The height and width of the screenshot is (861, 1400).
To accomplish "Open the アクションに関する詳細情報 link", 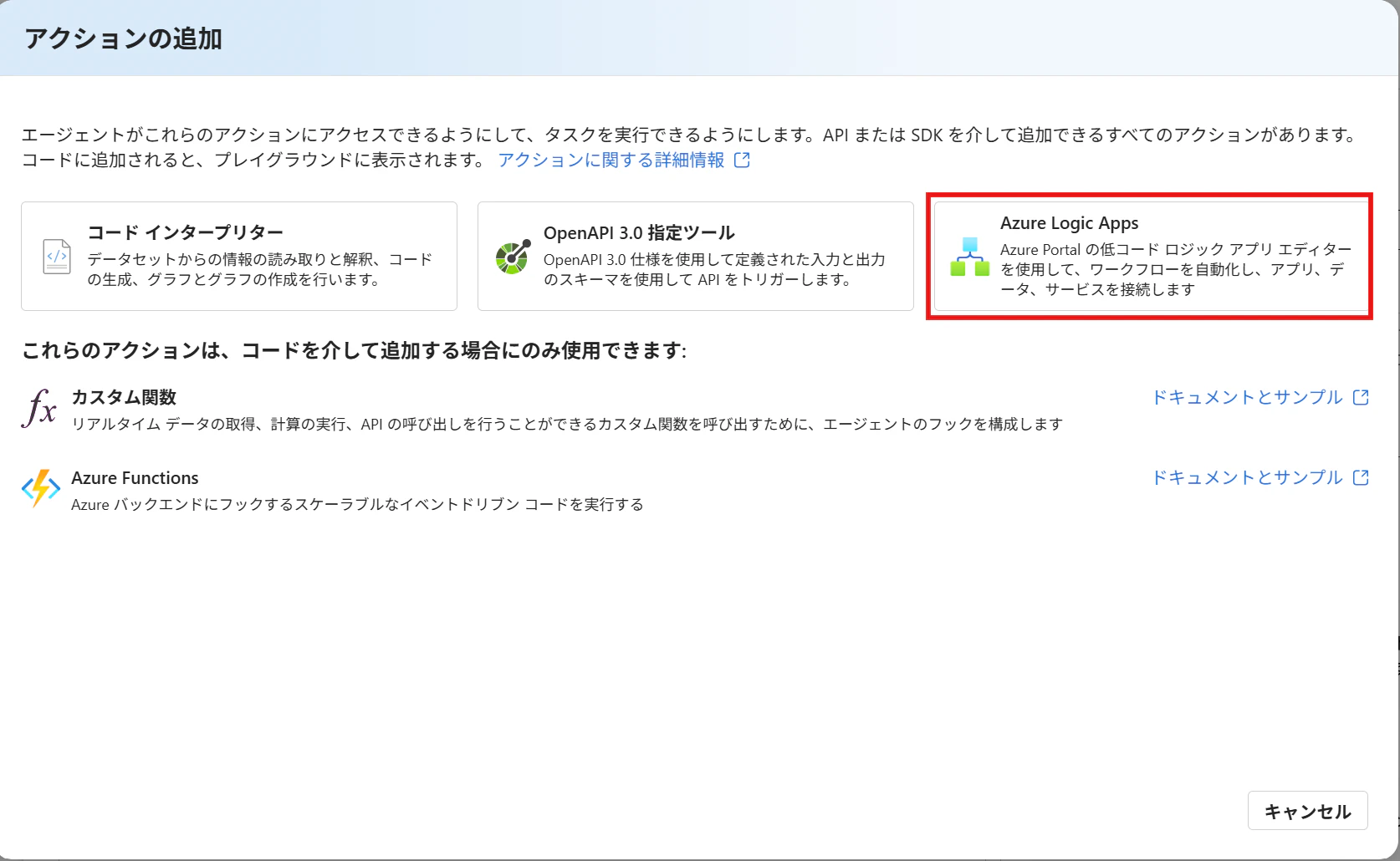I will pyautogui.click(x=611, y=160).
